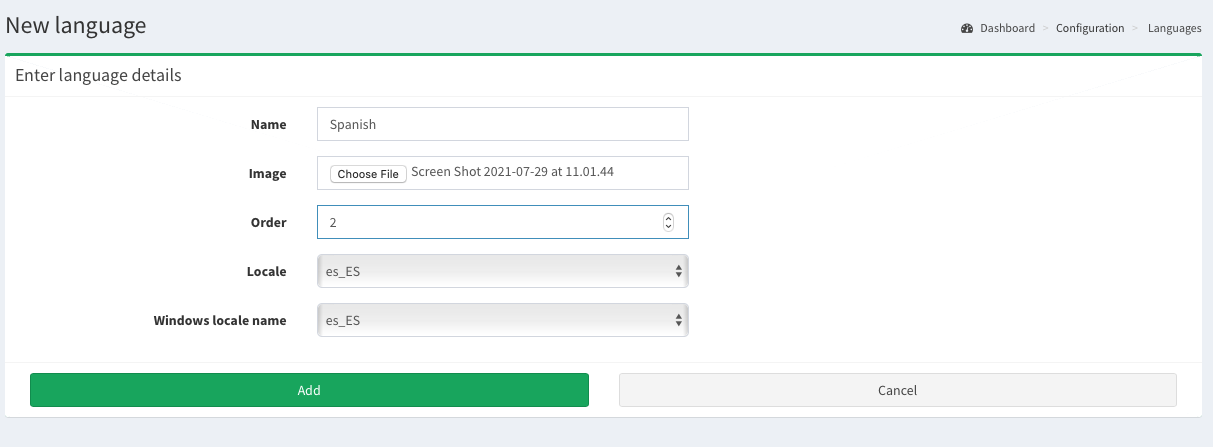This screenshot has width=1213, height=447.
Task: Expand the Locale dropdown
Action: (502, 271)
